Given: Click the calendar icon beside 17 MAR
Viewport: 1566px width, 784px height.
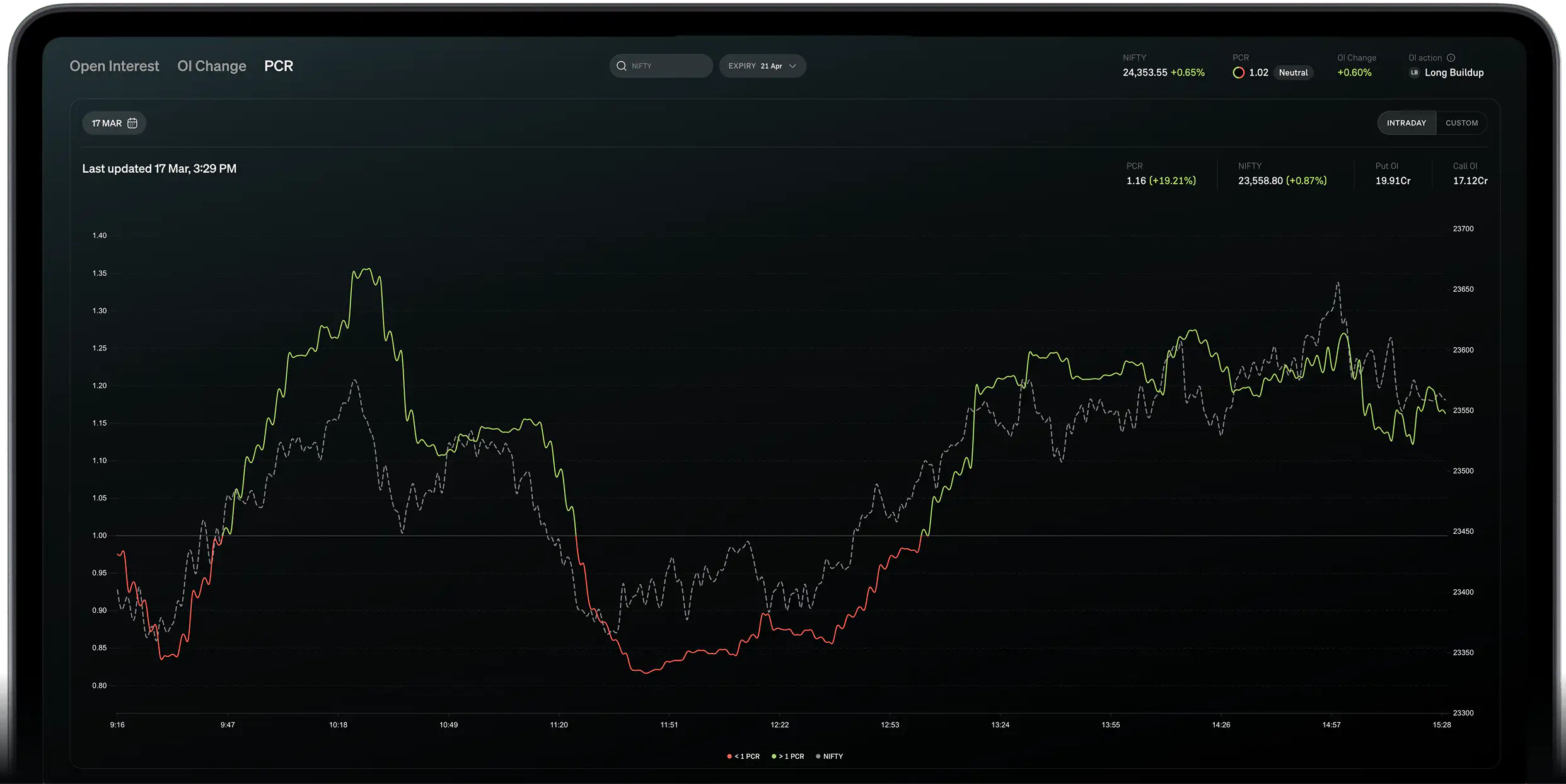Looking at the screenshot, I should point(132,123).
